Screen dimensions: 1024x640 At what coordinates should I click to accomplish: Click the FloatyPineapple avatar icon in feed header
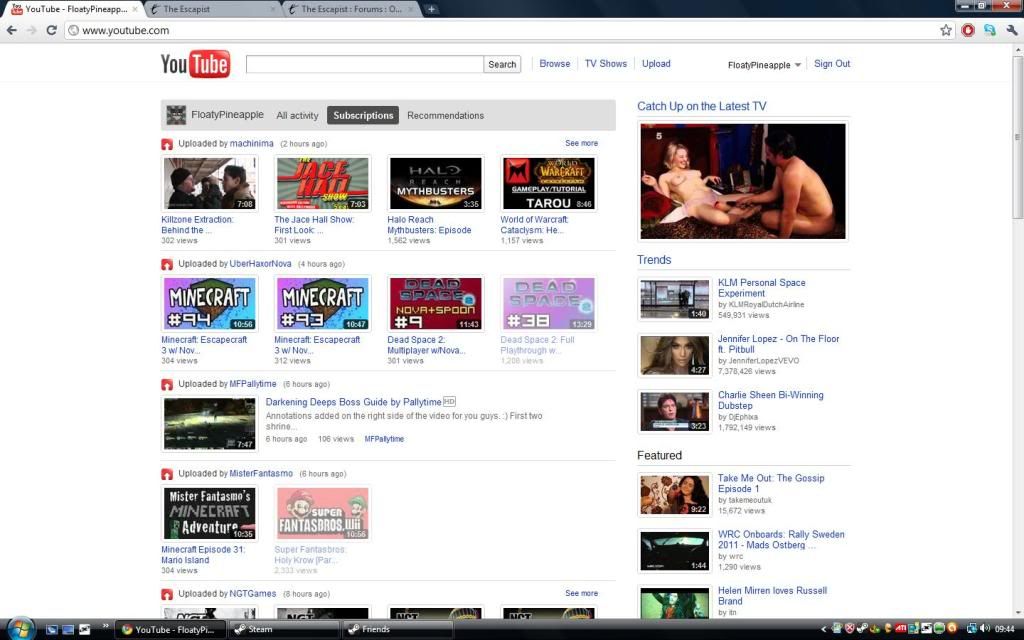tap(176, 115)
